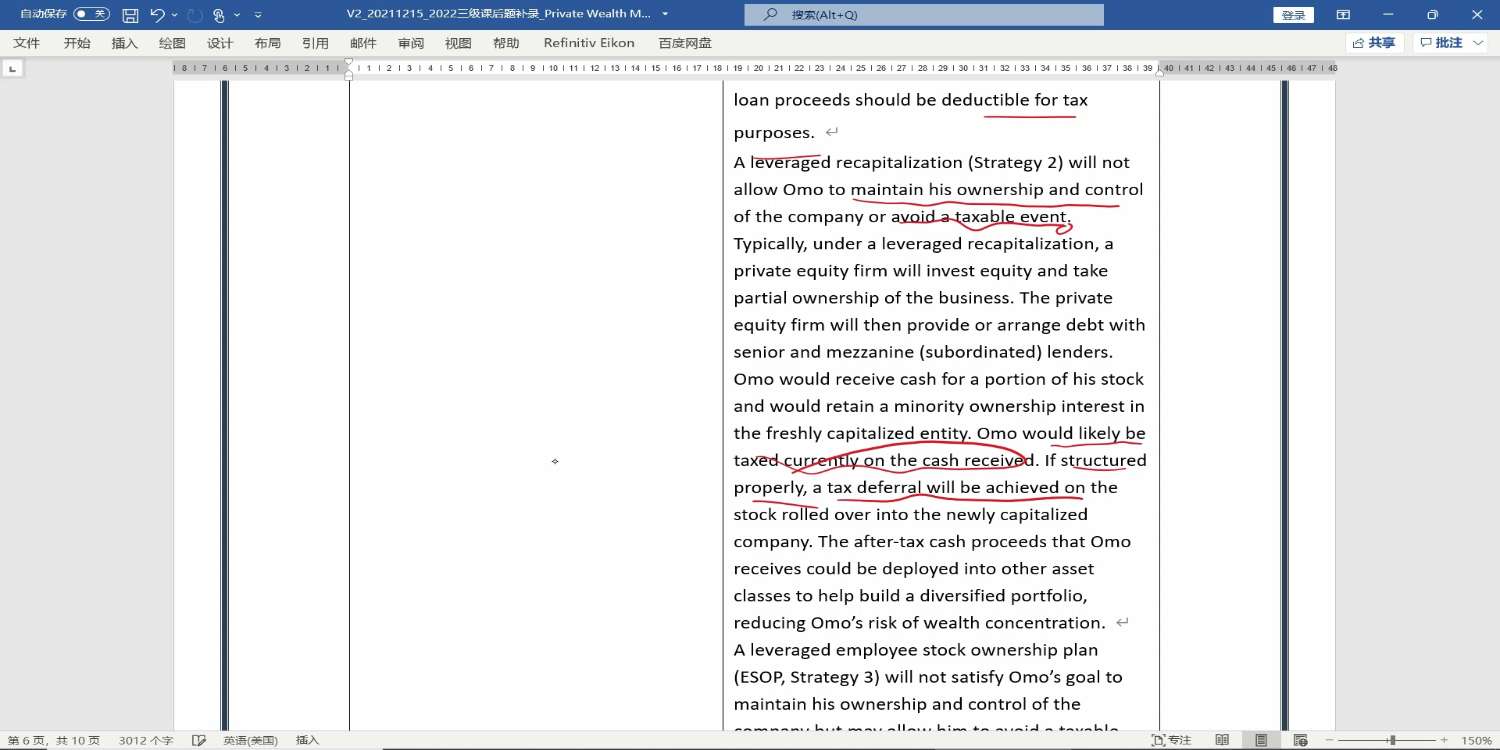This screenshot has width=1500, height=750.
Task: Open Customize Quick Access Toolbar dropdown
Action: click(258, 15)
